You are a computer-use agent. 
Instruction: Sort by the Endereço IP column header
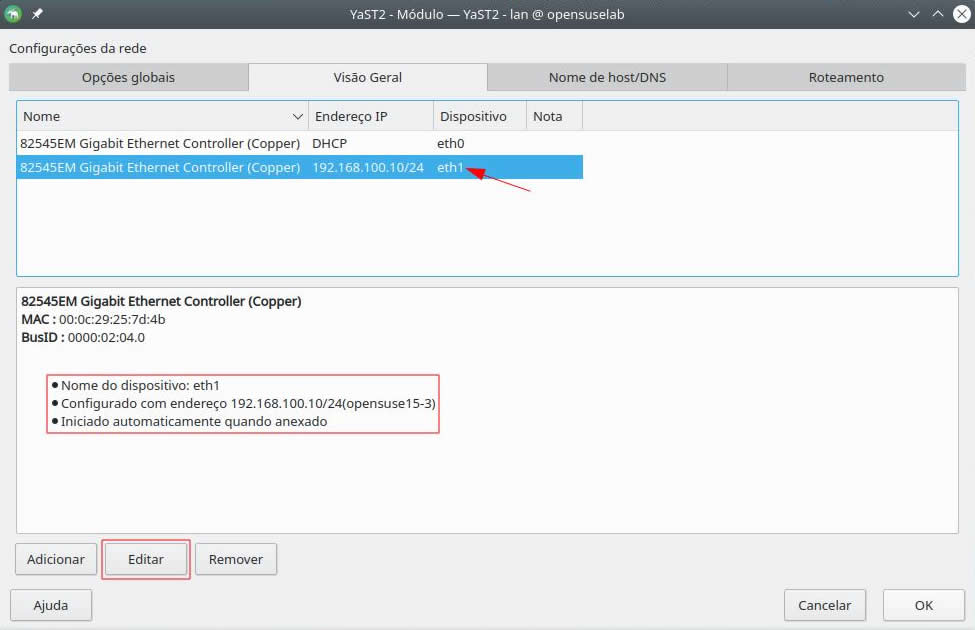click(370, 117)
